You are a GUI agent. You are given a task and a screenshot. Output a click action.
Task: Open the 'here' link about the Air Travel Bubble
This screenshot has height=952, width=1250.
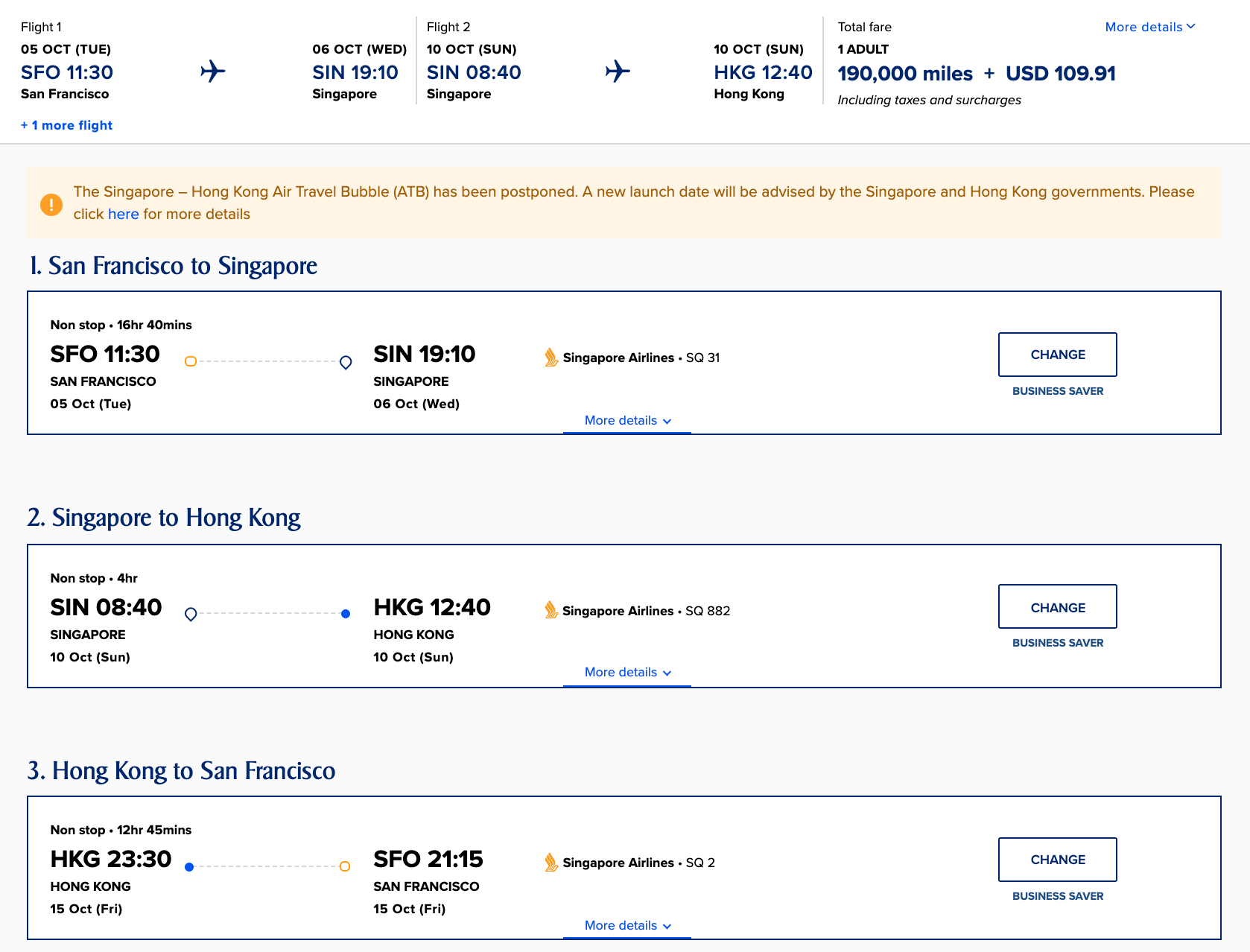(x=123, y=214)
